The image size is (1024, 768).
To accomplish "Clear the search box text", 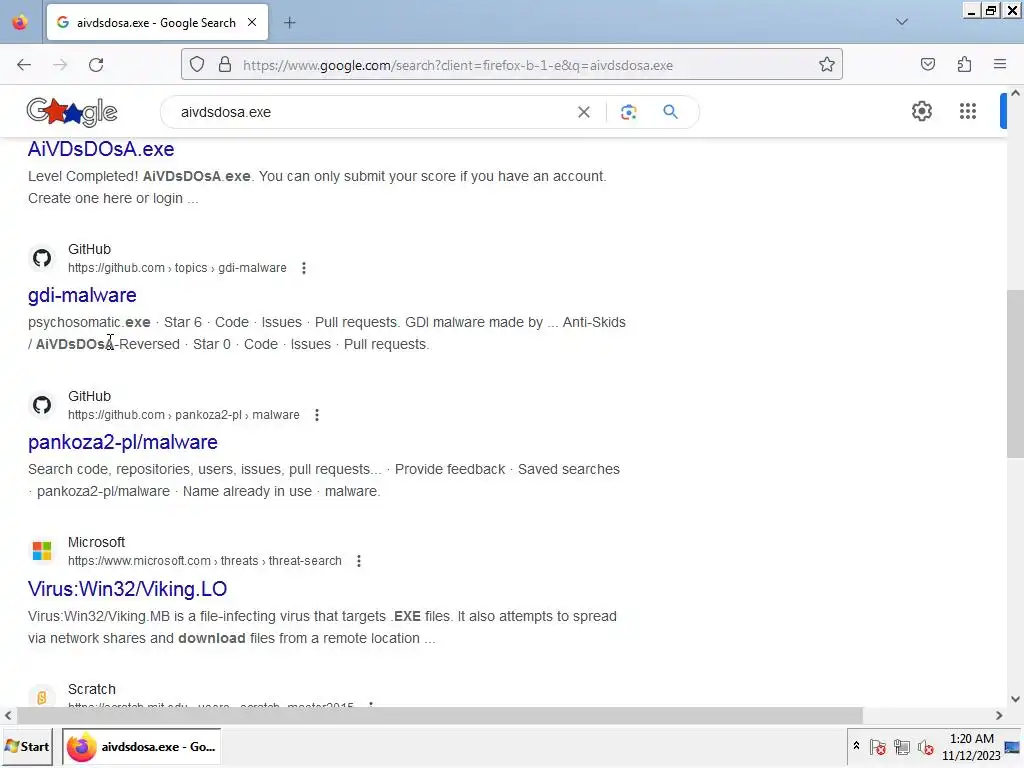I will pyautogui.click(x=584, y=112).
